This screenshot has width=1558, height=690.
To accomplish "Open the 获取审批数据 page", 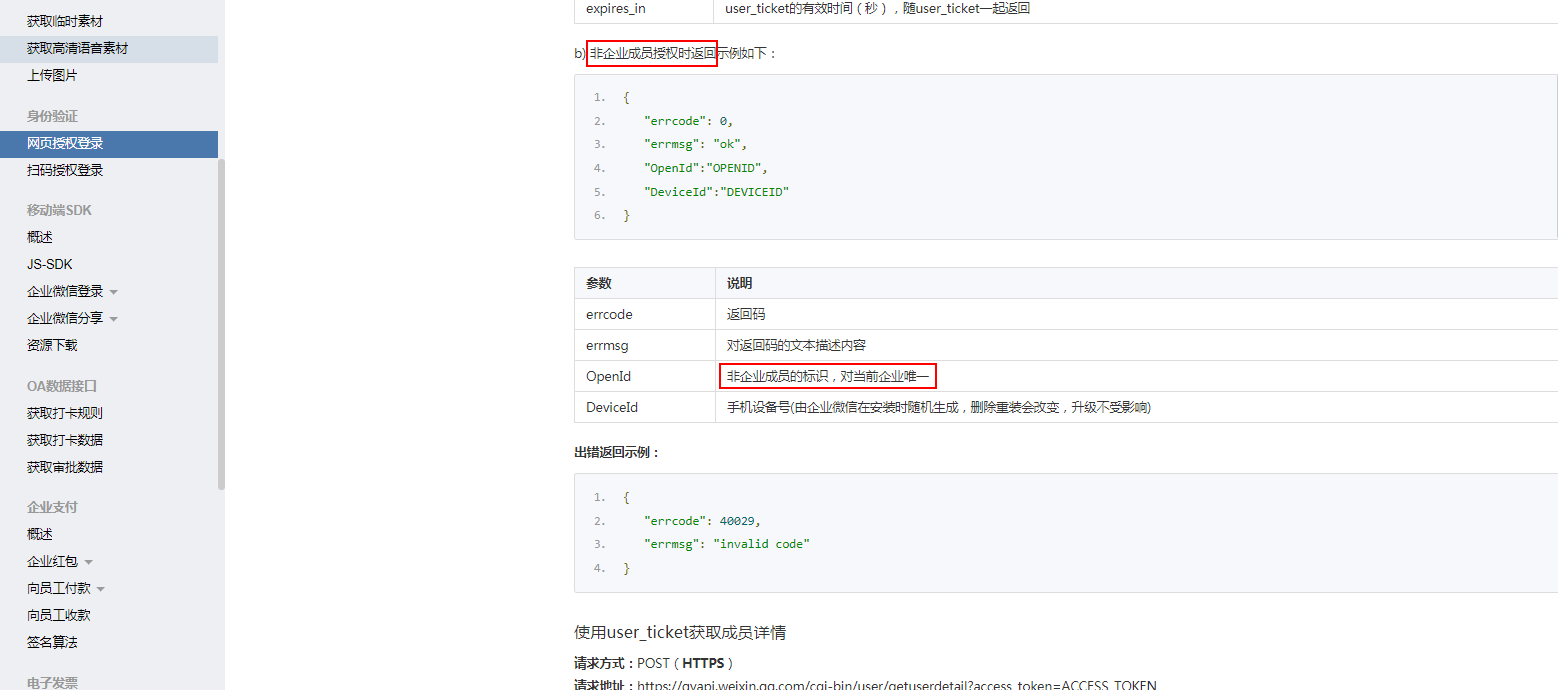I will click(x=66, y=466).
